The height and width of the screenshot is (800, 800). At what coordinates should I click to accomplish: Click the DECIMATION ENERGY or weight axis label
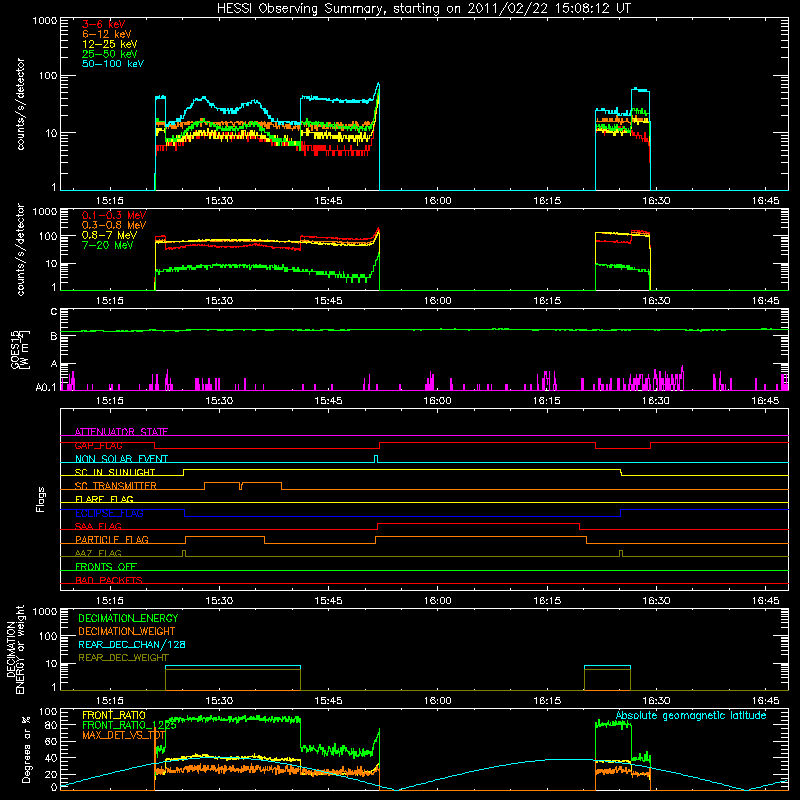15,649
